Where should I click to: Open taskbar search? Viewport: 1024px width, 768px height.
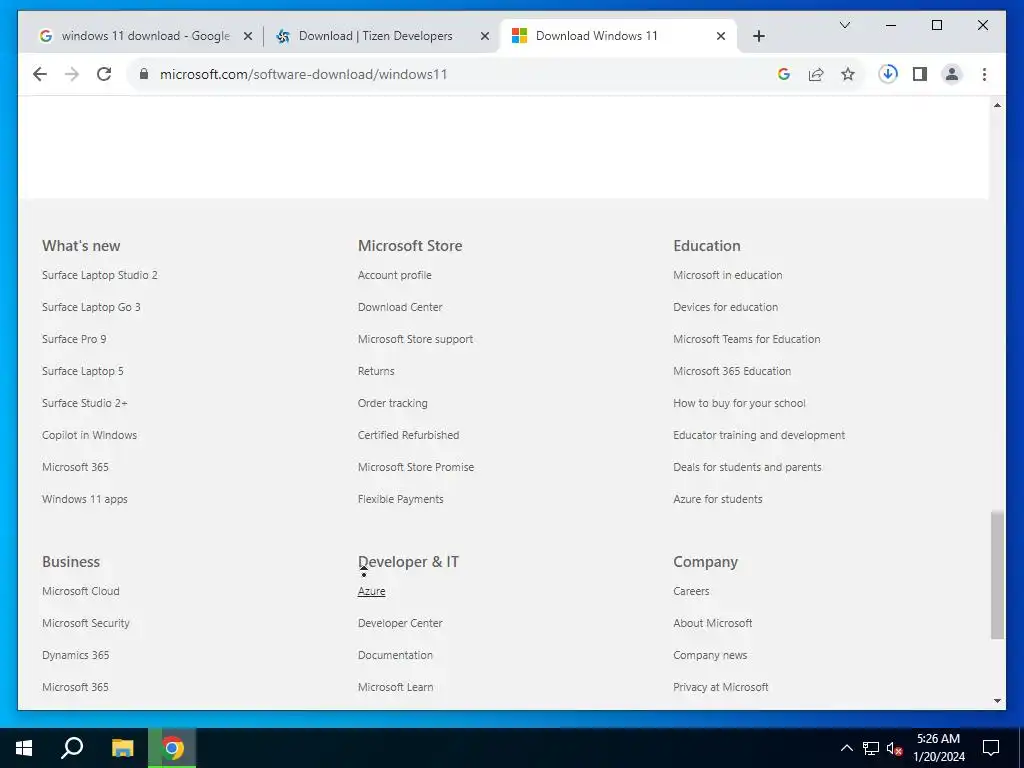pyautogui.click(x=72, y=748)
